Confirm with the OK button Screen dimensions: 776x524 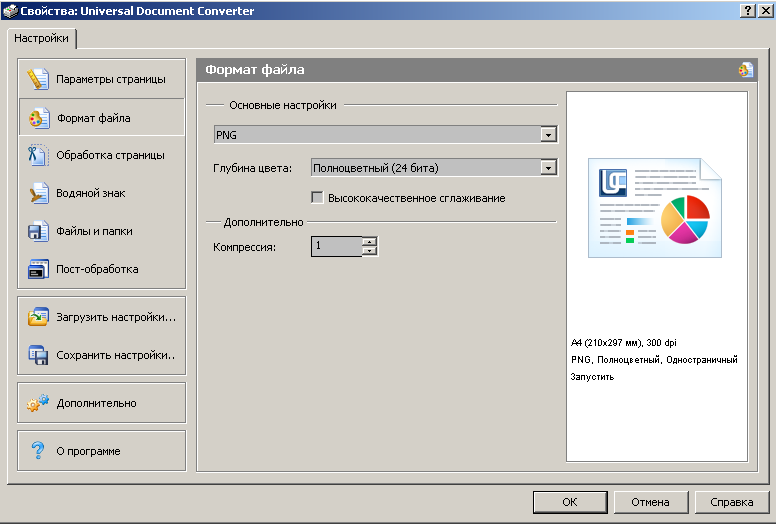[x=570, y=502]
